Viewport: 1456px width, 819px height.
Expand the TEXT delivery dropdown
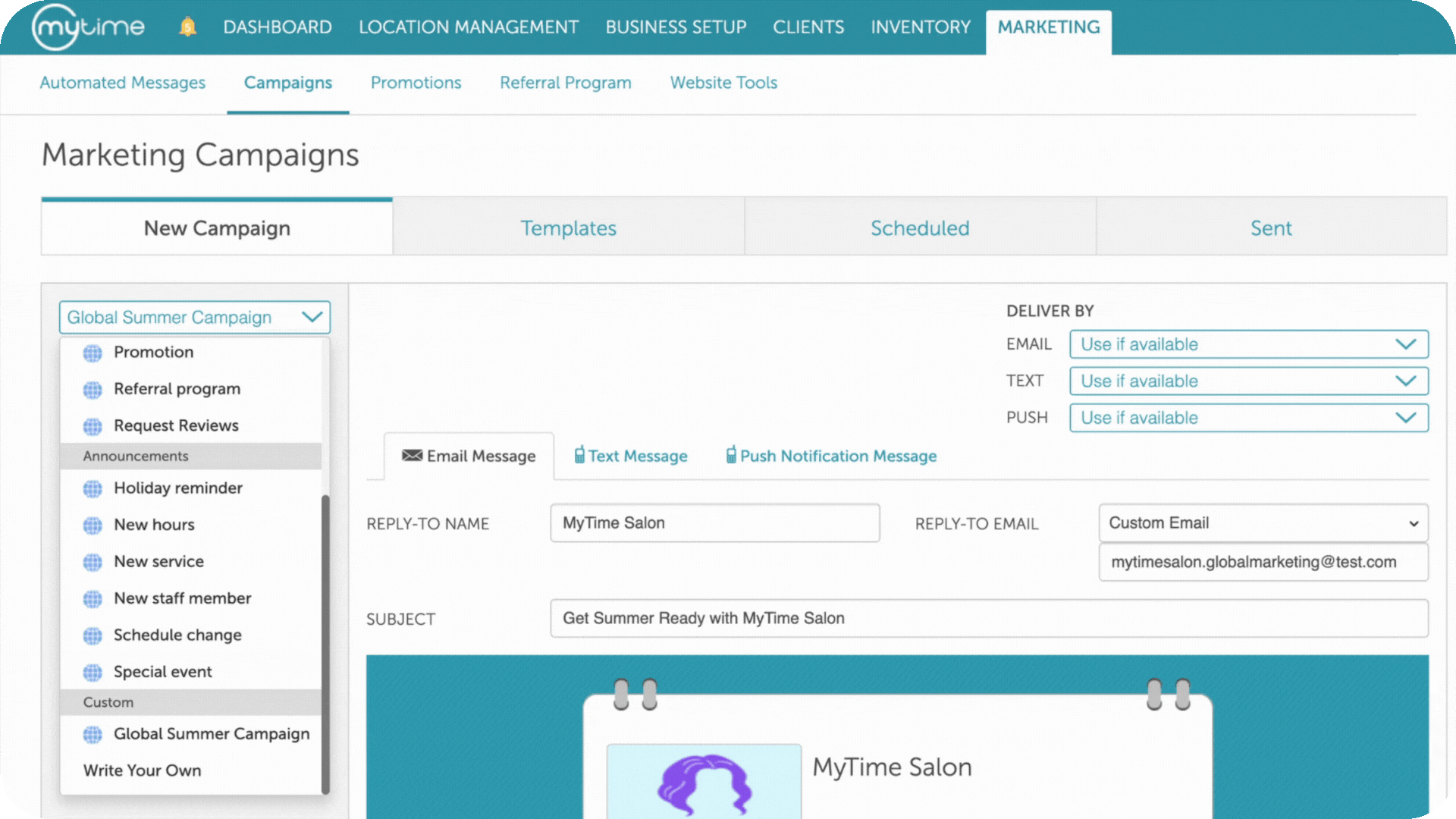tap(1249, 381)
